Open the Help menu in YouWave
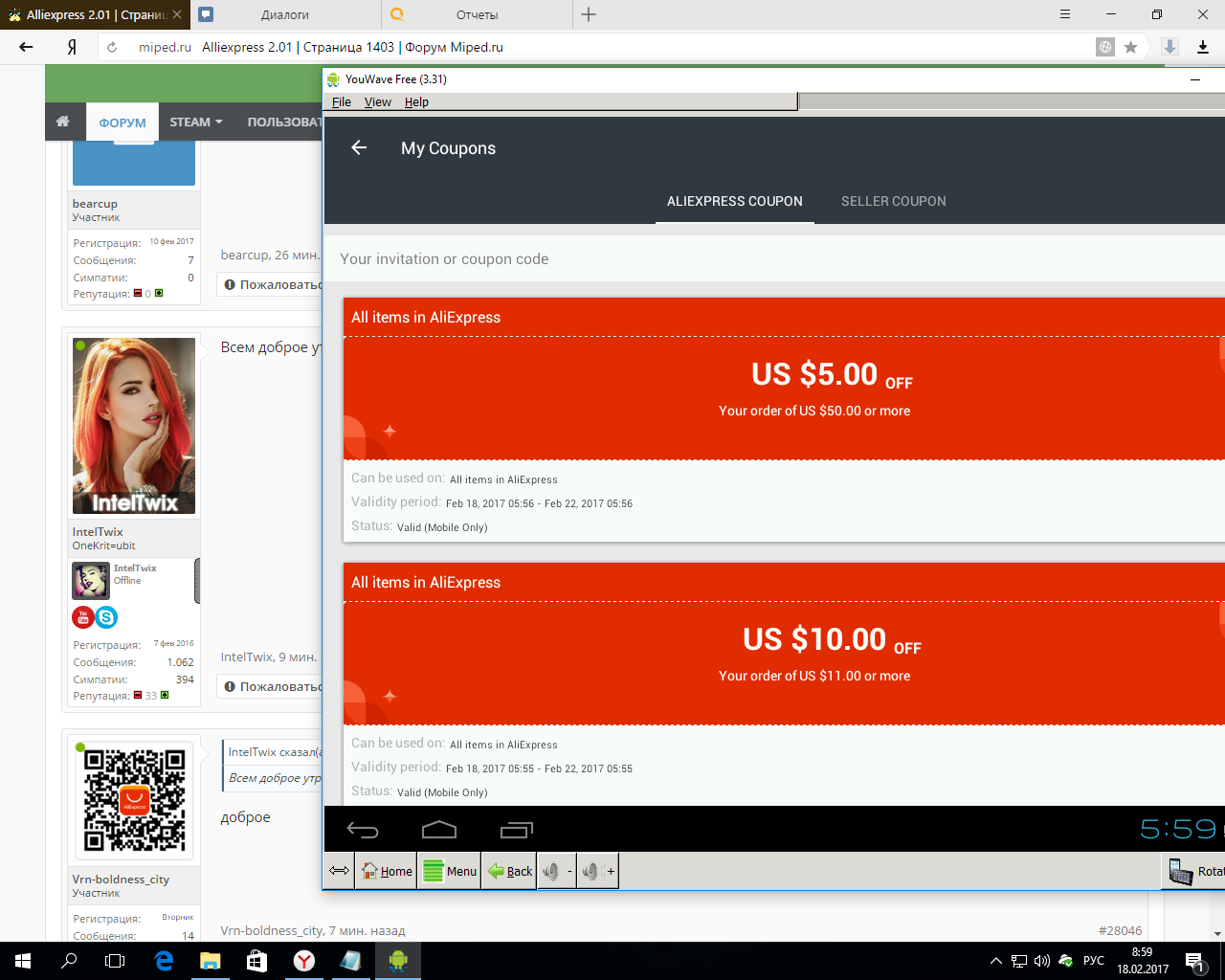Image resolution: width=1225 pixels, height=980 pixels. click(x=416, y=102)
